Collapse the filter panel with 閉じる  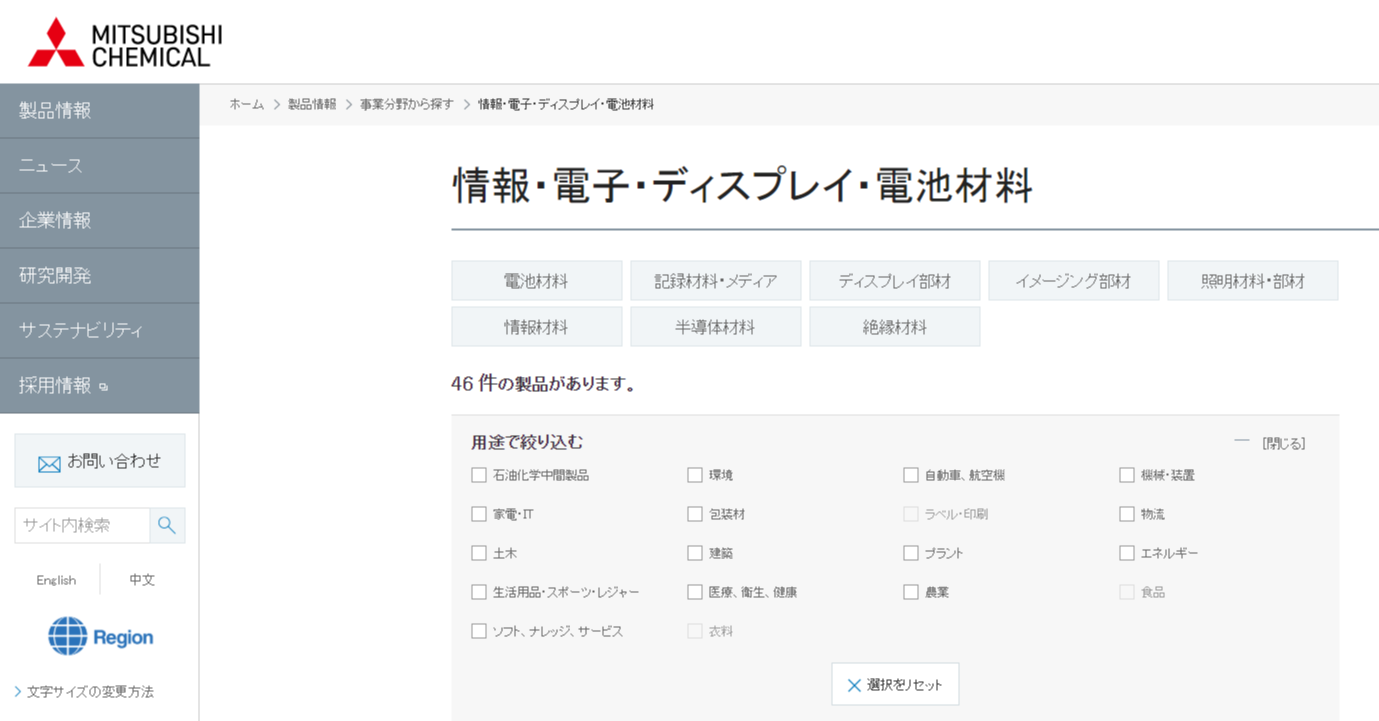tap(1282, 443)
